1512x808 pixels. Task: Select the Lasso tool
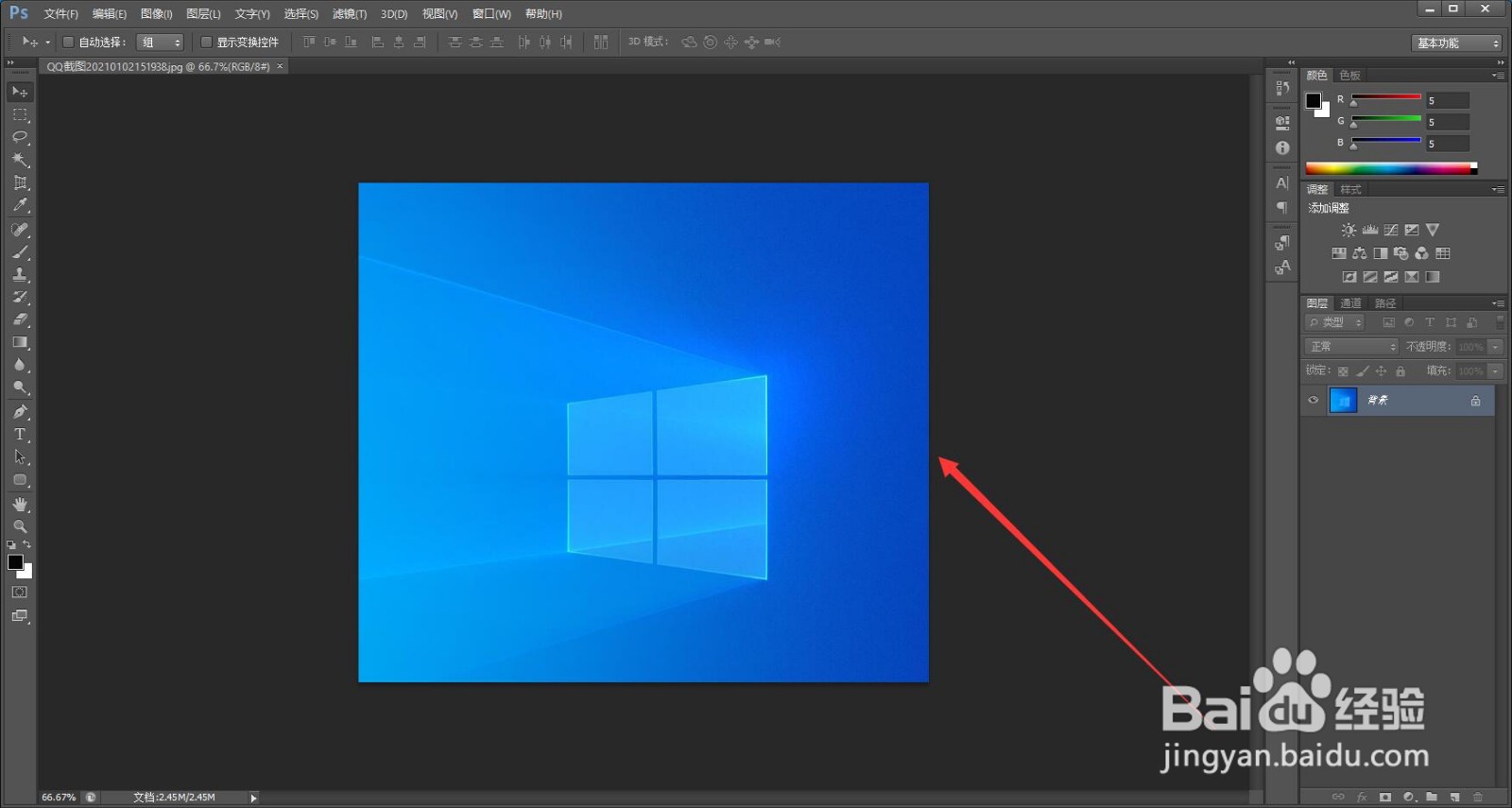coord(20,137)
